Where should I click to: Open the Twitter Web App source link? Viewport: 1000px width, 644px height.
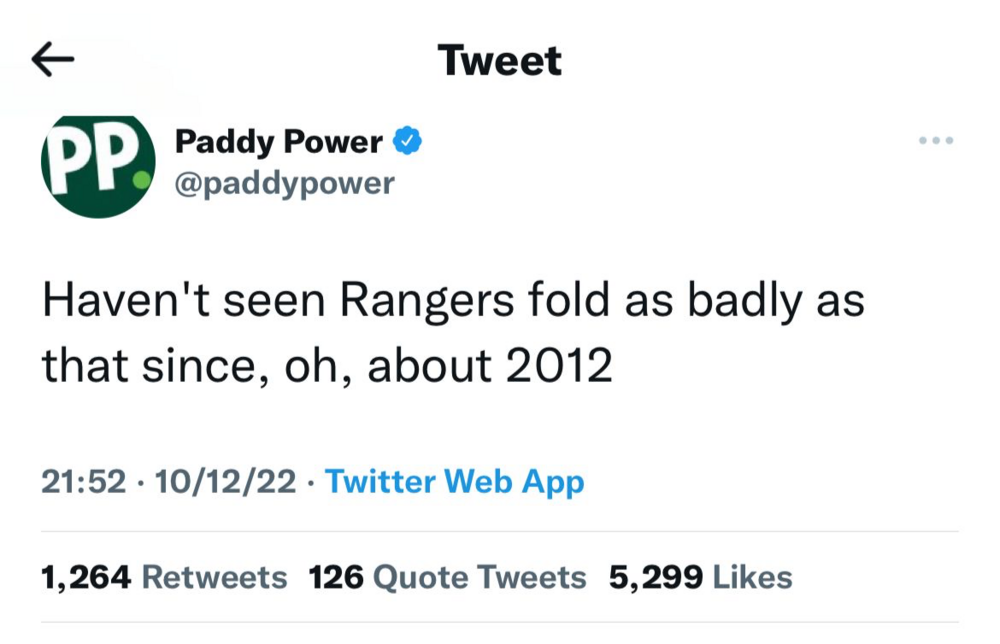455,482
